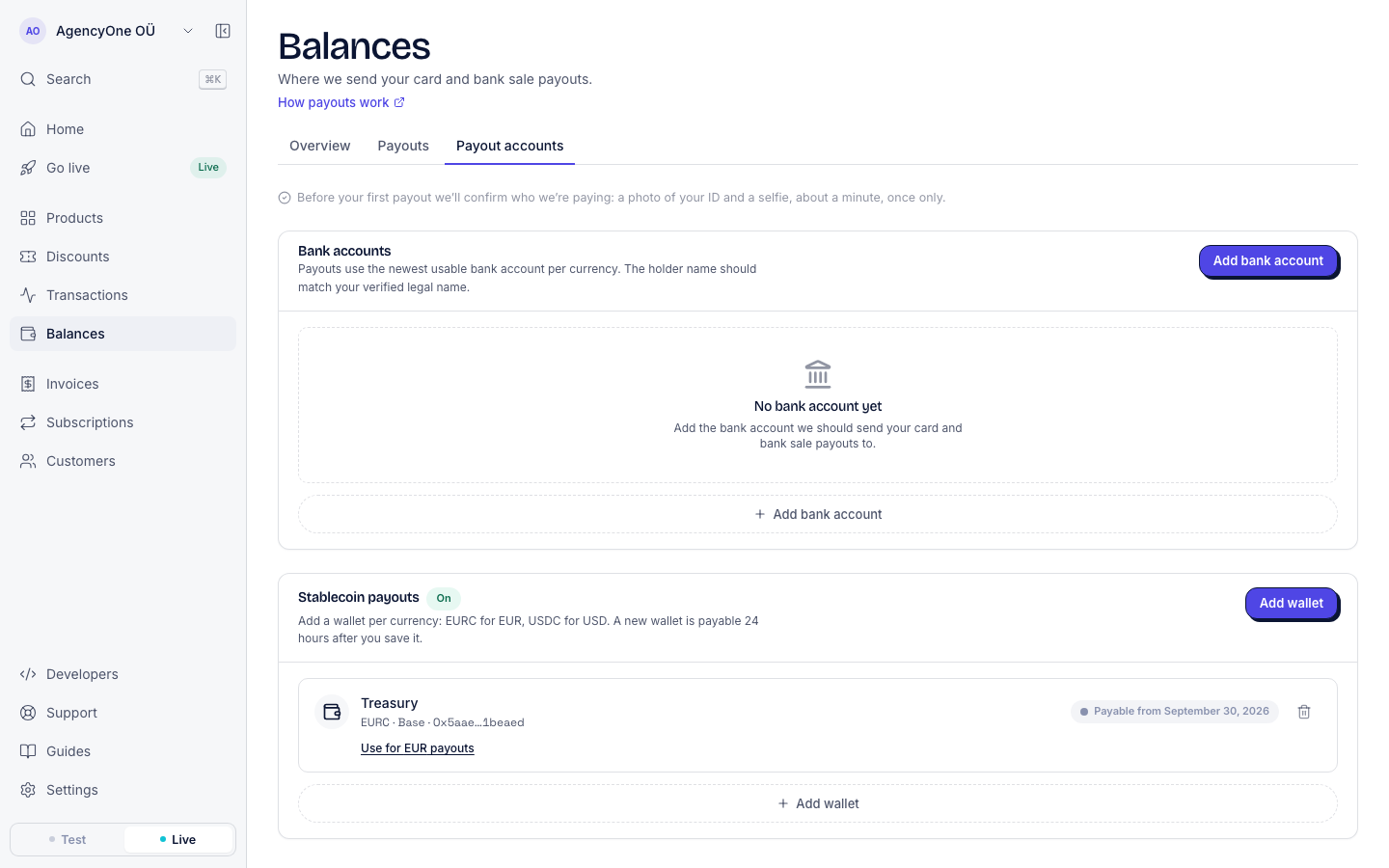
Task: Click the Developers code icon
Action: 28,674
